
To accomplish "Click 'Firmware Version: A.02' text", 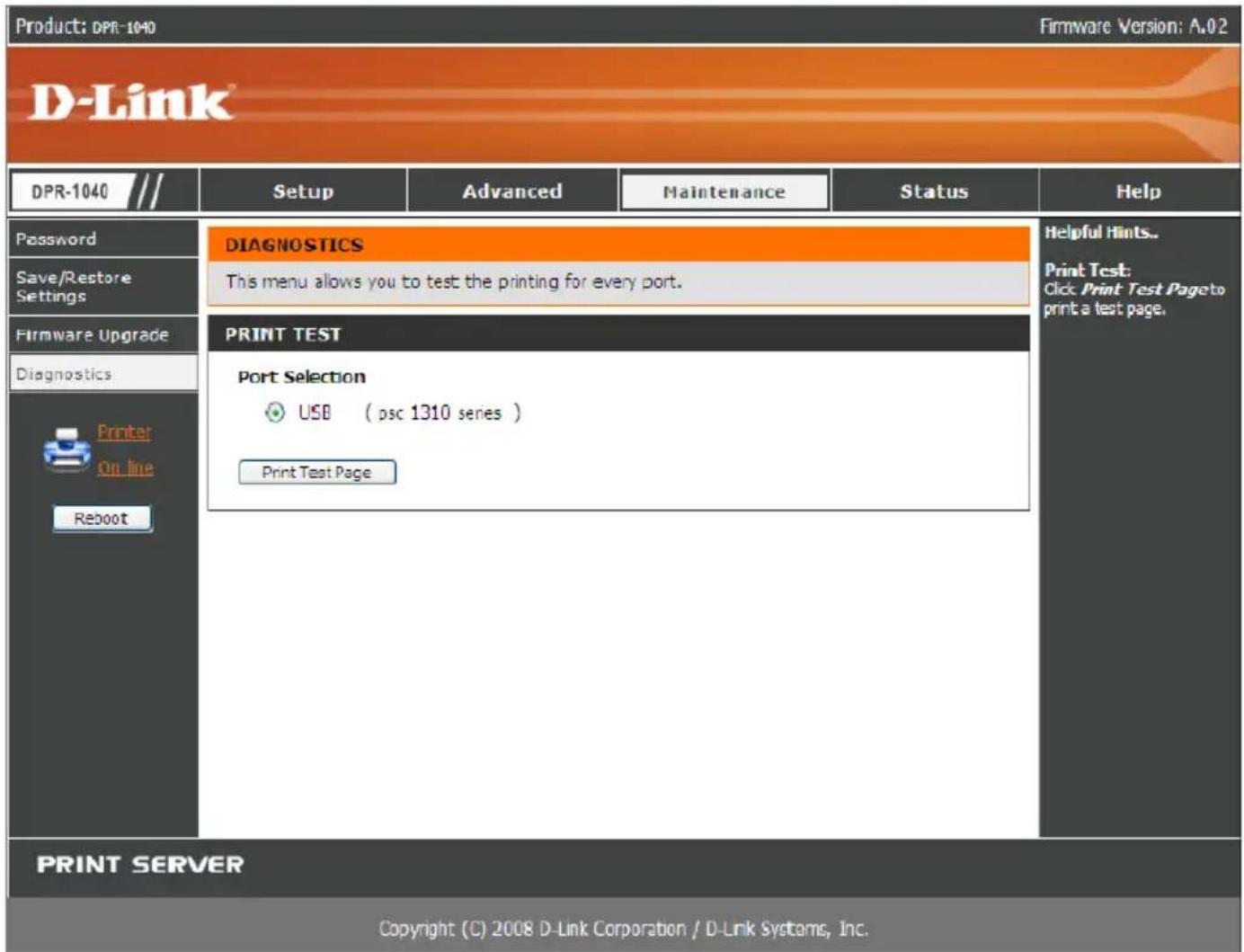I will 1133,26.
